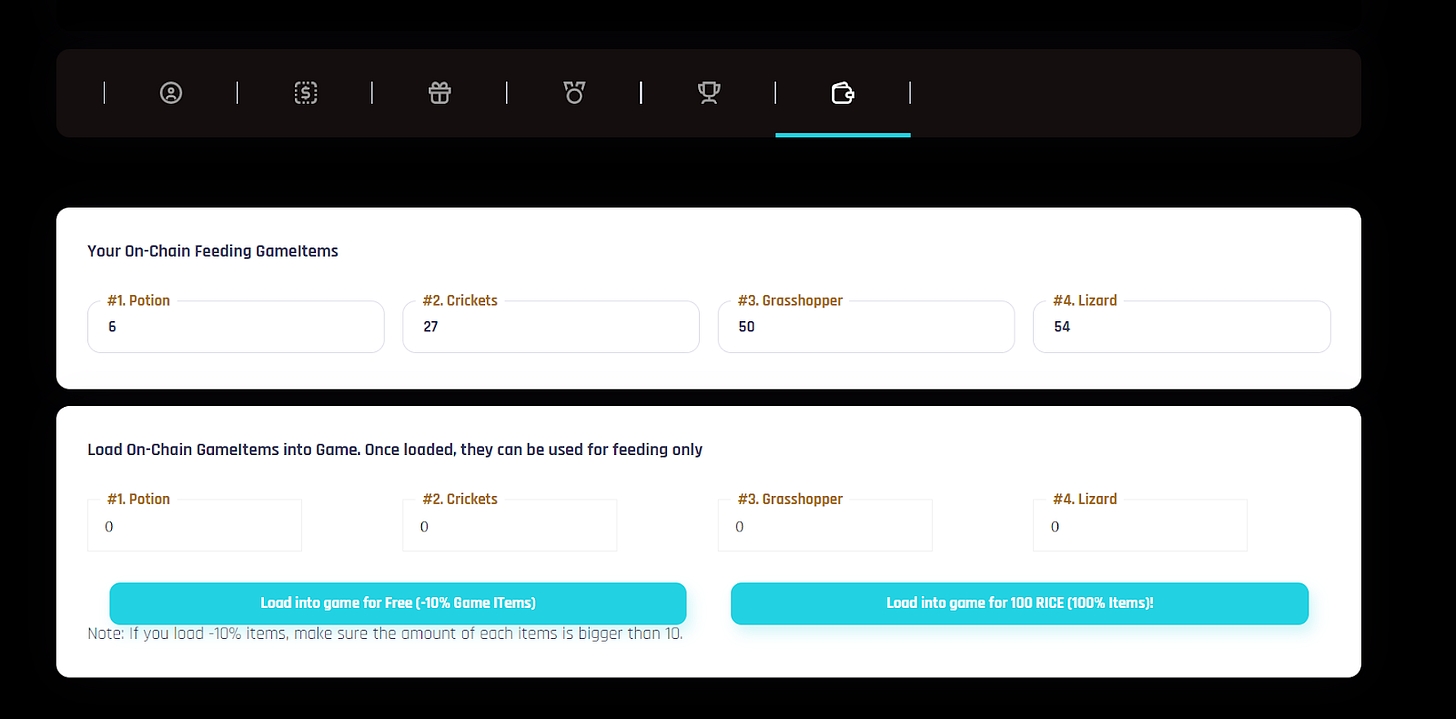This screenshot has width=1456, height=719.
Task: Open the dollar sign icon tab
Action: [305, 93]
